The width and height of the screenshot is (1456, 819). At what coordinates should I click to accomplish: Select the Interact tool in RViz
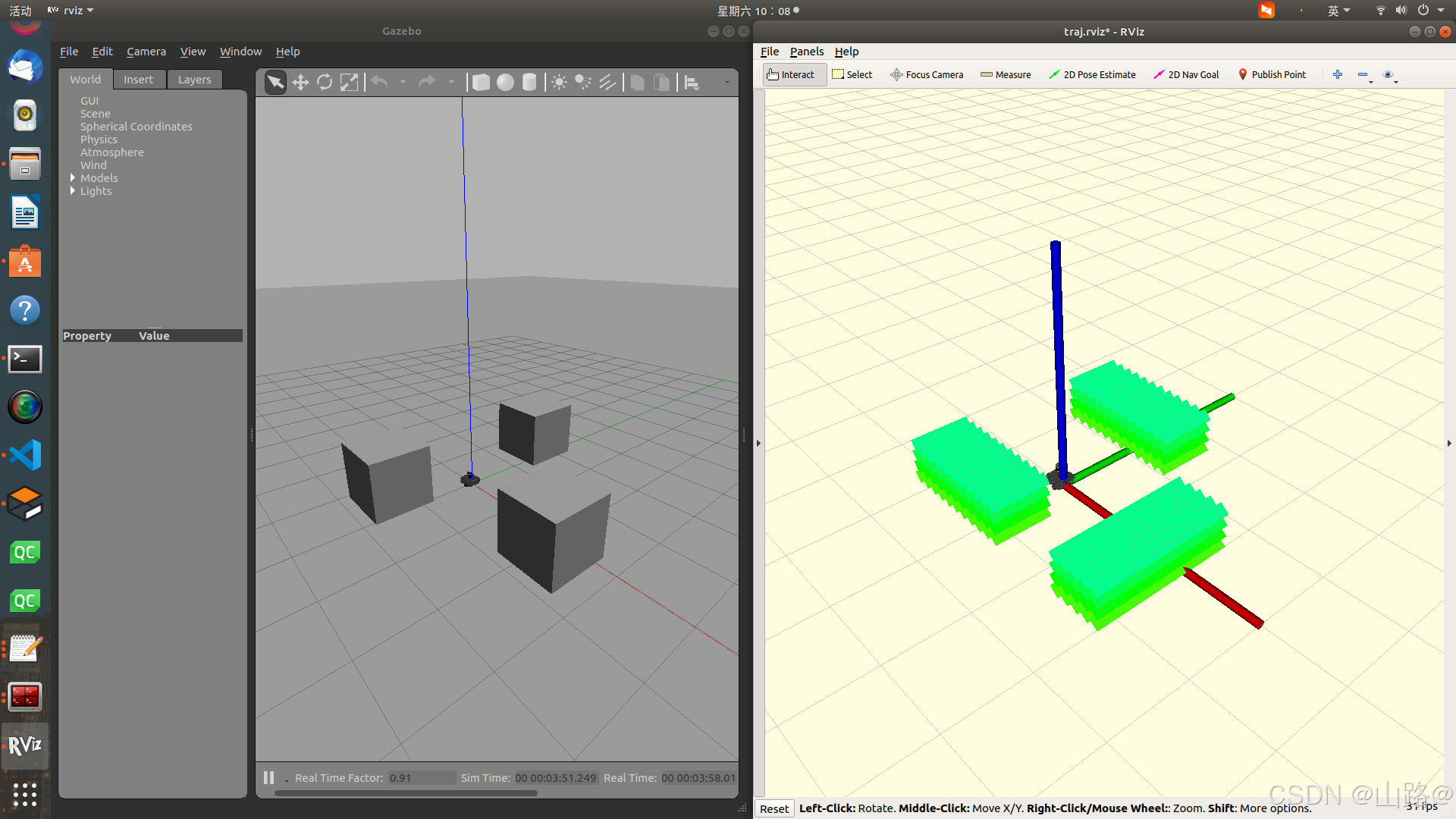coord(792,74)
